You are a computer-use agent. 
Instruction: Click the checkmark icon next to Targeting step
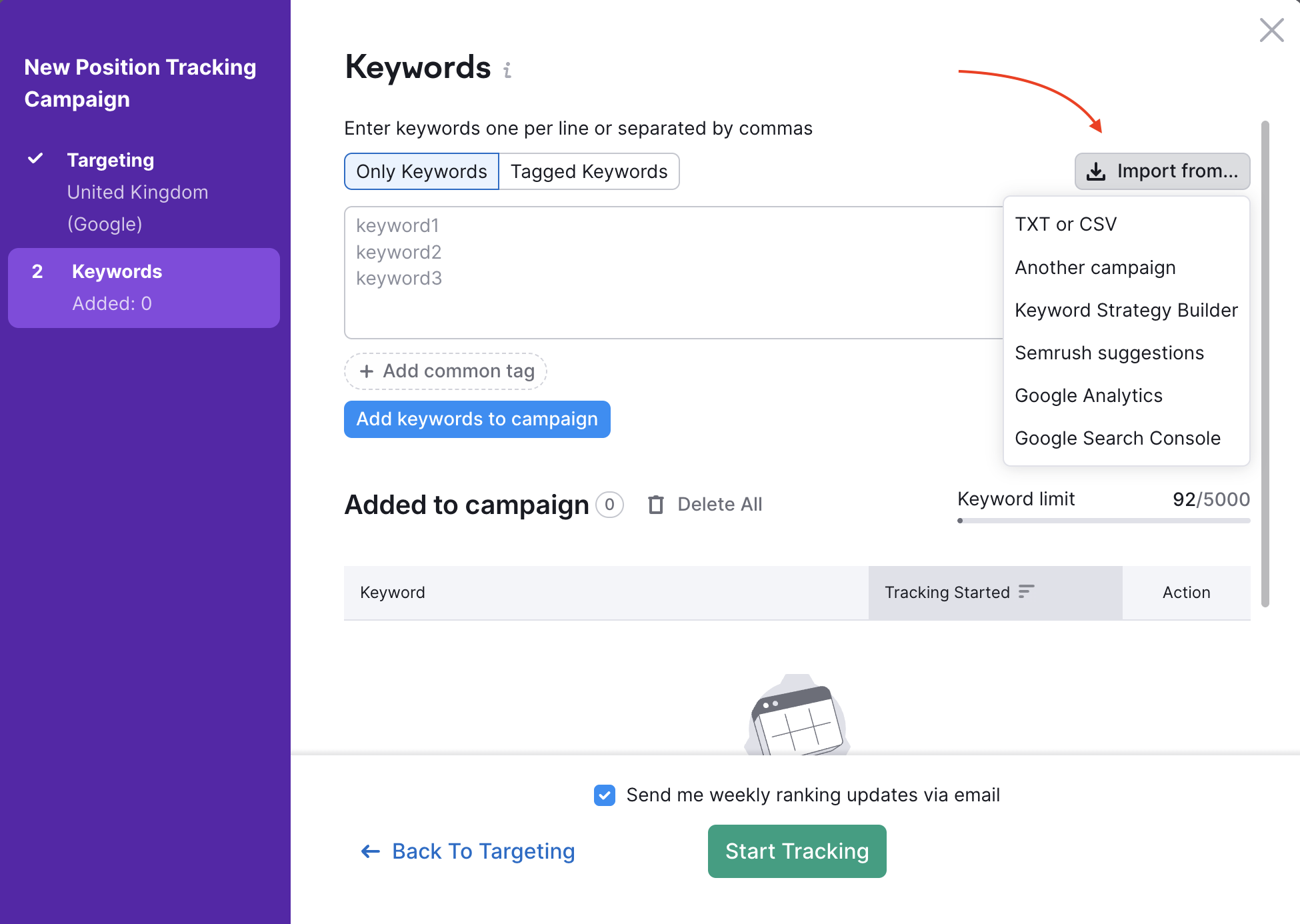point(35,159)
